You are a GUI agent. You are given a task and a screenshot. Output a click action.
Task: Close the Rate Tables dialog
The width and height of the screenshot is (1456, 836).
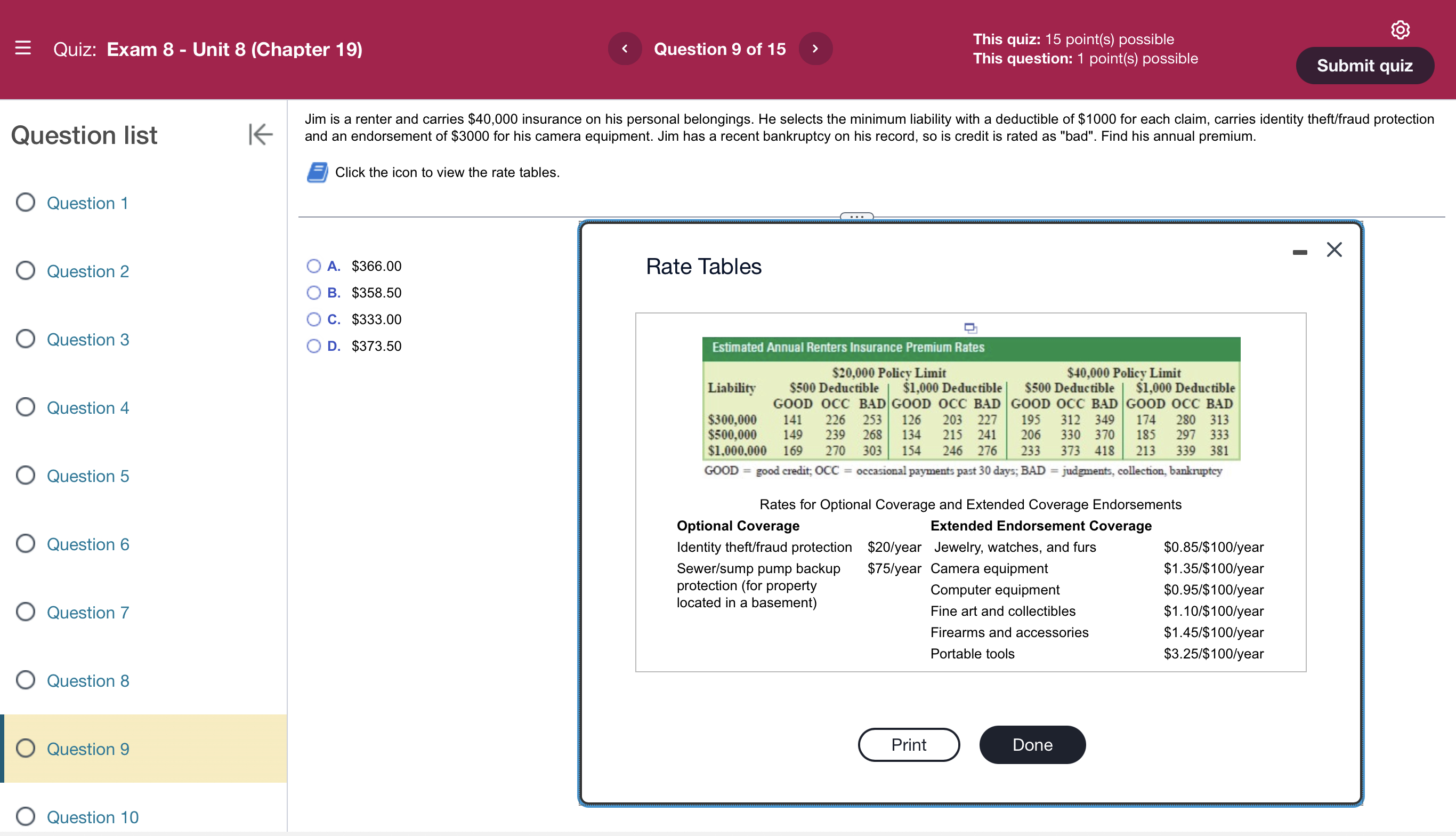click(1334, 250)
